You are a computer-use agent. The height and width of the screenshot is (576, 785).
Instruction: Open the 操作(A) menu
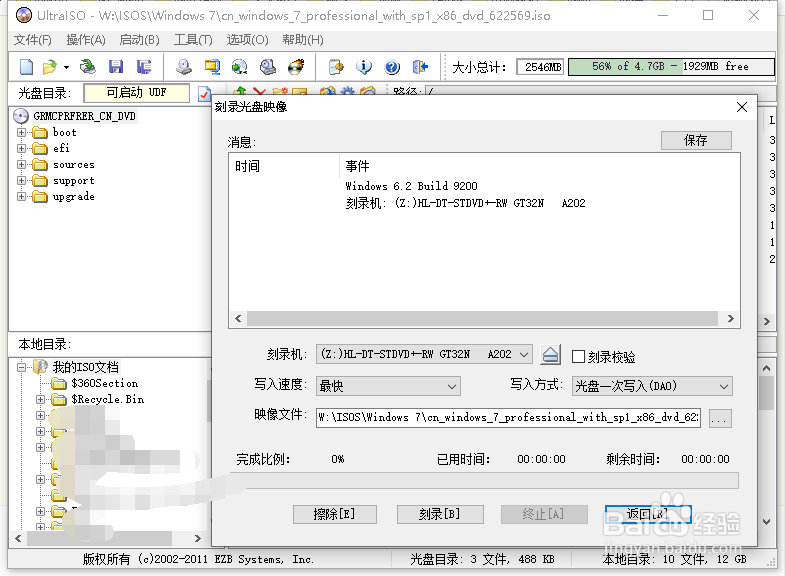tap(86, 40)
